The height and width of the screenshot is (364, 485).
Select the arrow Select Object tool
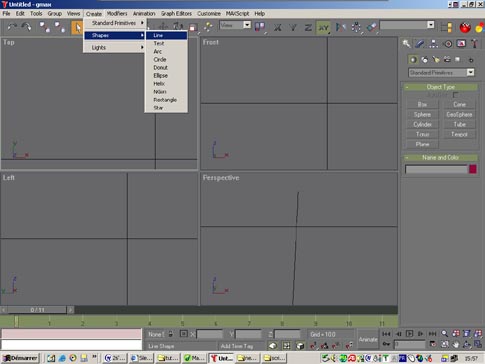click(x=77, y=27)
